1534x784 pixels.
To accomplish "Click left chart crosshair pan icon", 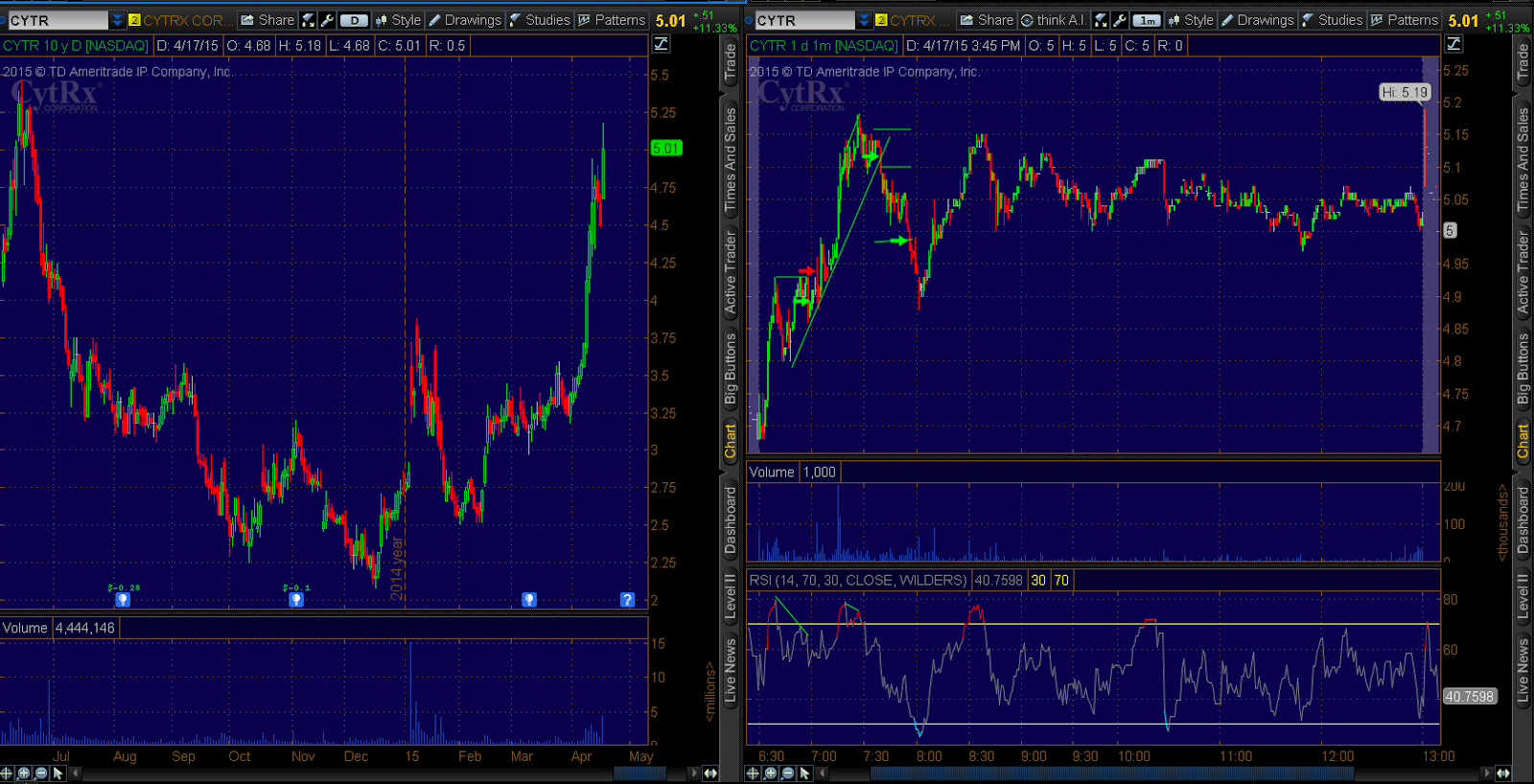I will coord(7,773).
